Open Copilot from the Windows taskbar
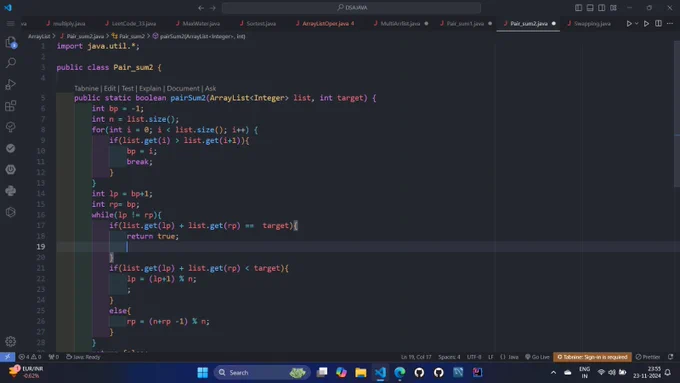This screenshot has width=680, height=383. [x=341, y=372]
